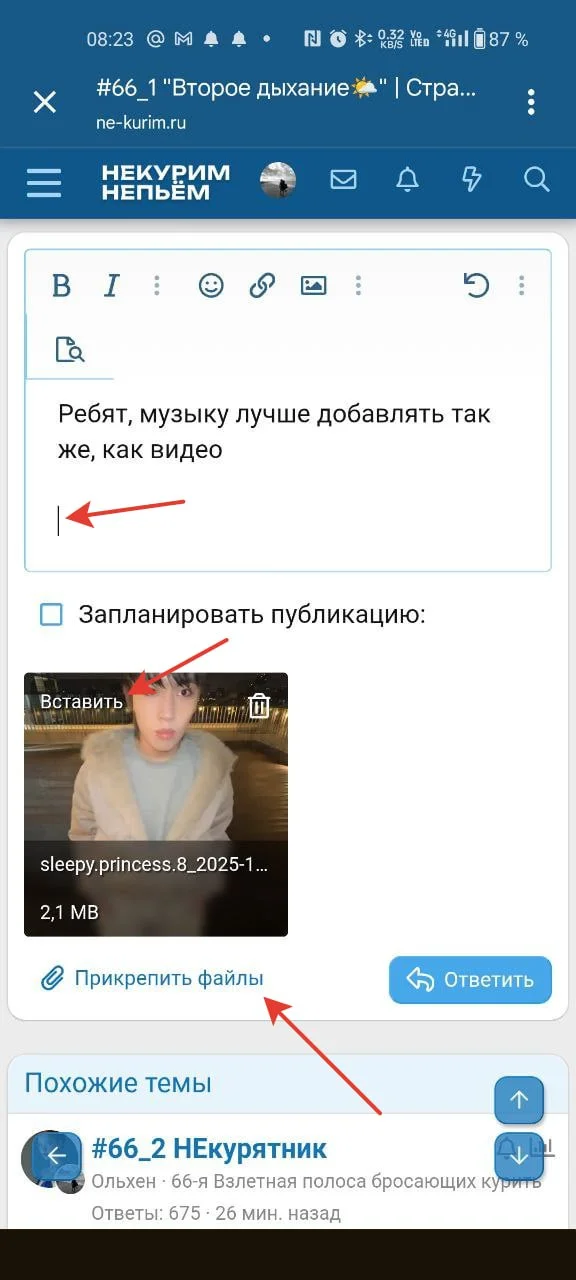Open the notifications bell in the site header

(407, 180)
